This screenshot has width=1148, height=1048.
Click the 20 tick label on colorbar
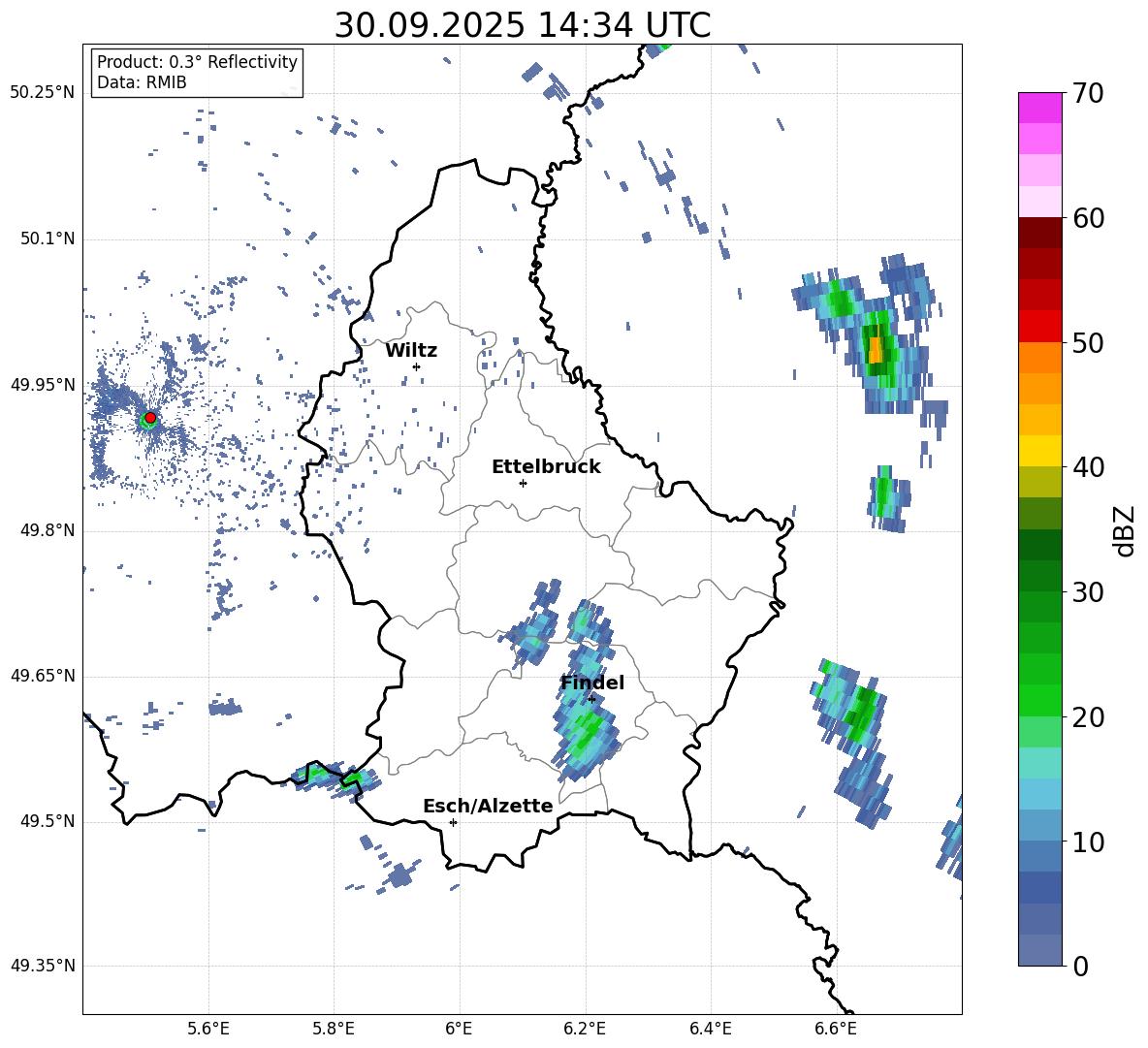pos(1089,717)
